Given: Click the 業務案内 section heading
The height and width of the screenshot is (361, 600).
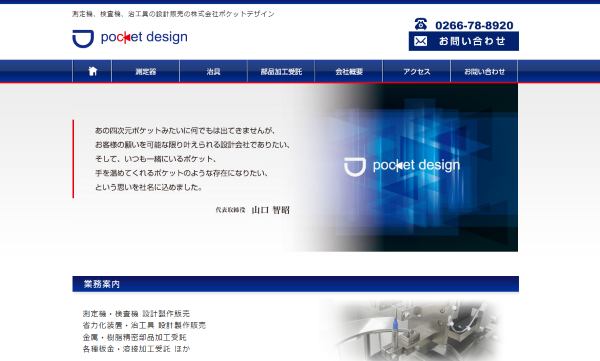Looking at the screenshot, I should [295, 284].
